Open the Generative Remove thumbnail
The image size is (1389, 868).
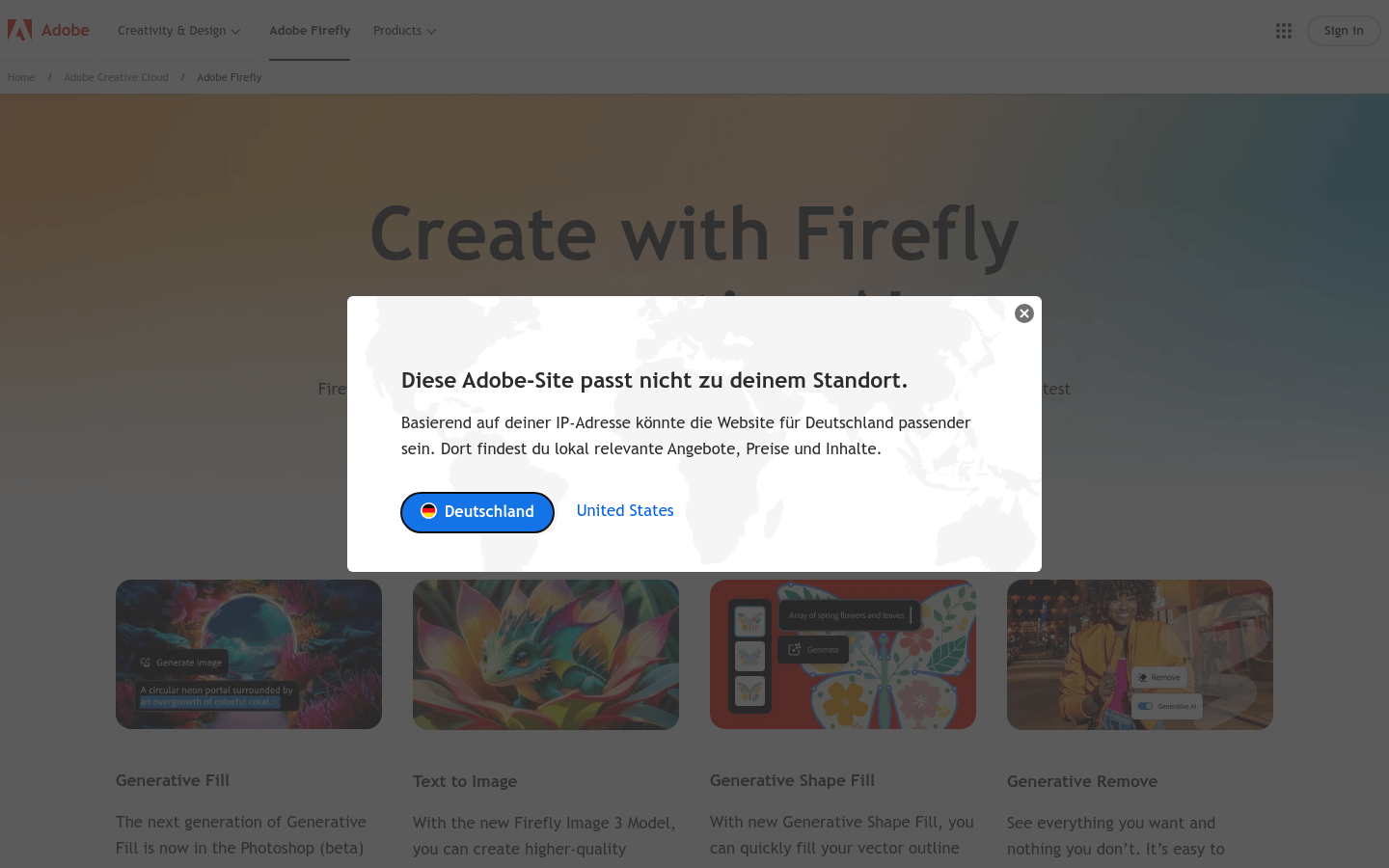coord(1140,654)
